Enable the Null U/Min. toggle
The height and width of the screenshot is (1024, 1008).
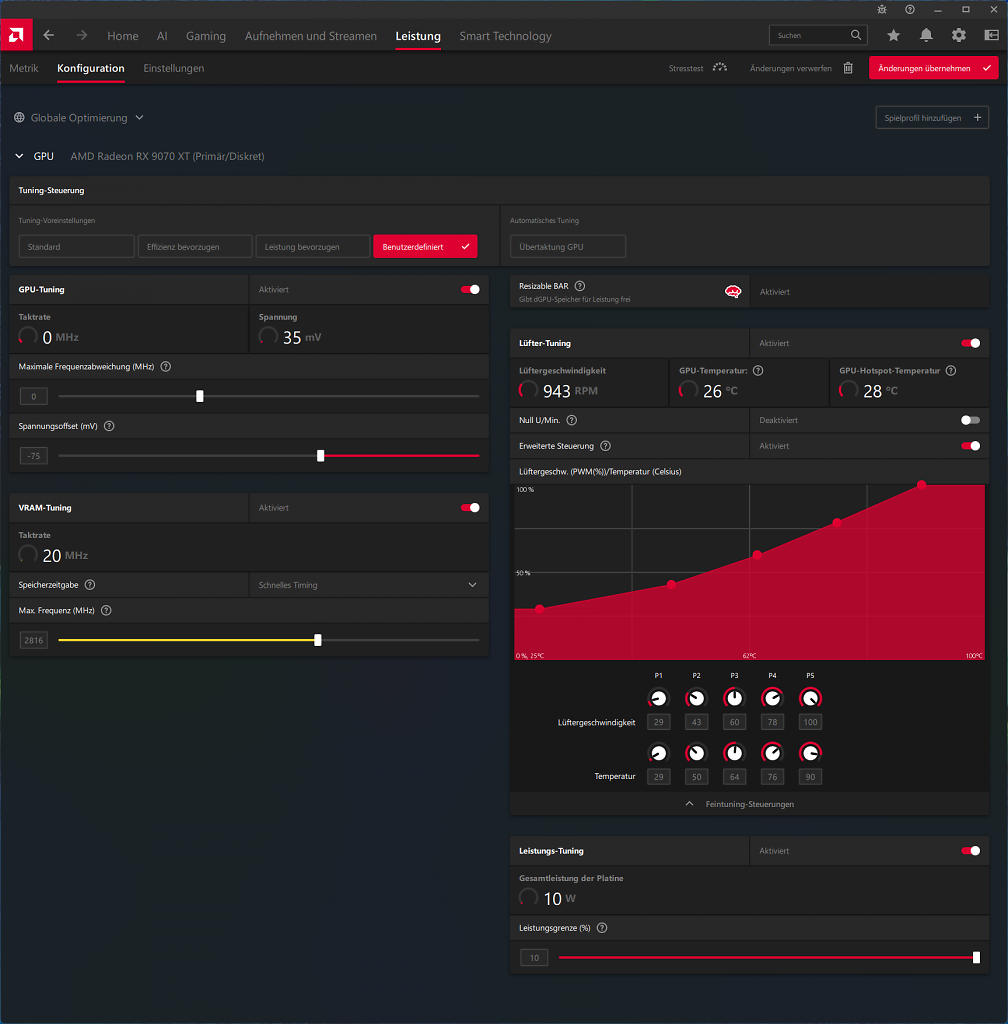[x=970, y=420]
